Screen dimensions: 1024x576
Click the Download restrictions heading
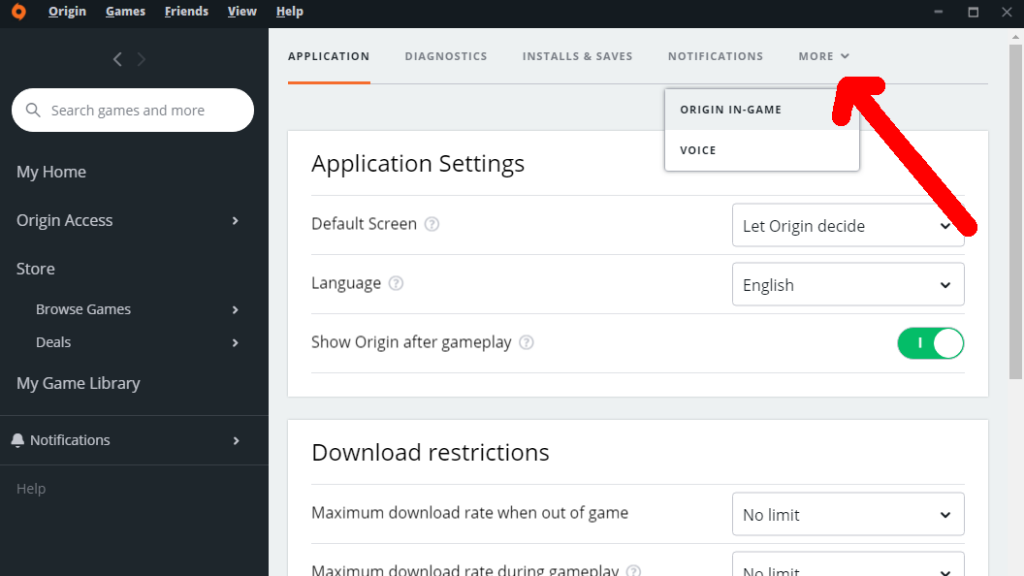pos(430,452)
